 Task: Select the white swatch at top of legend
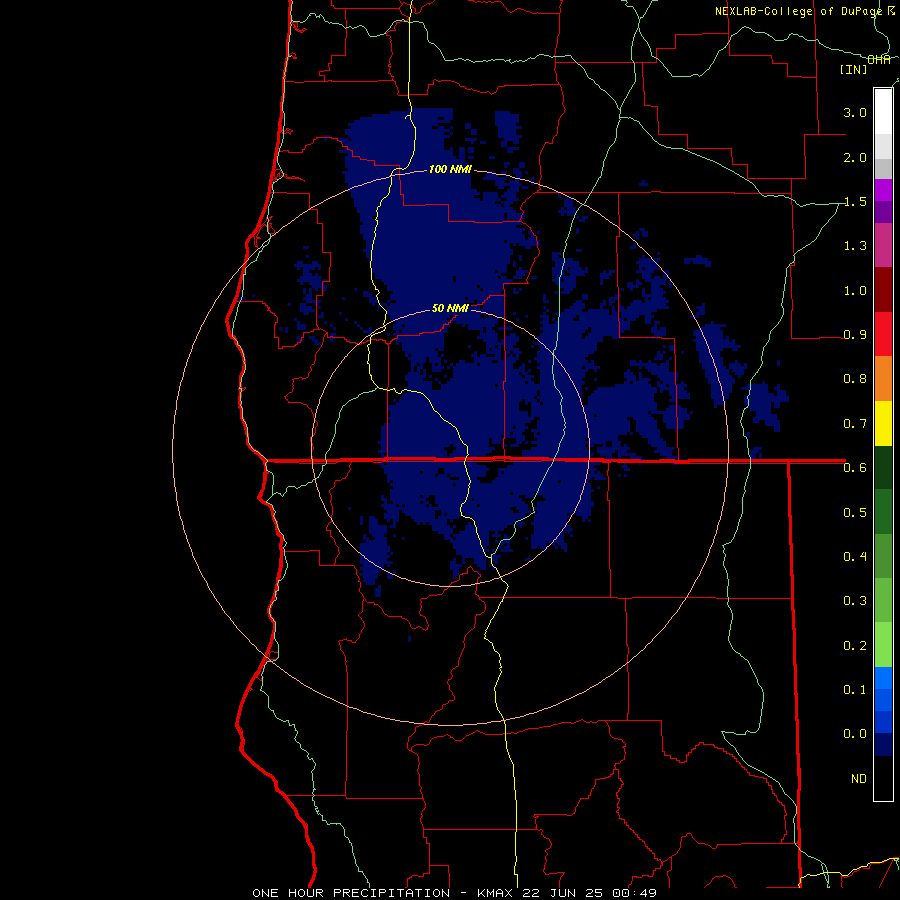[x=883, y=111]
